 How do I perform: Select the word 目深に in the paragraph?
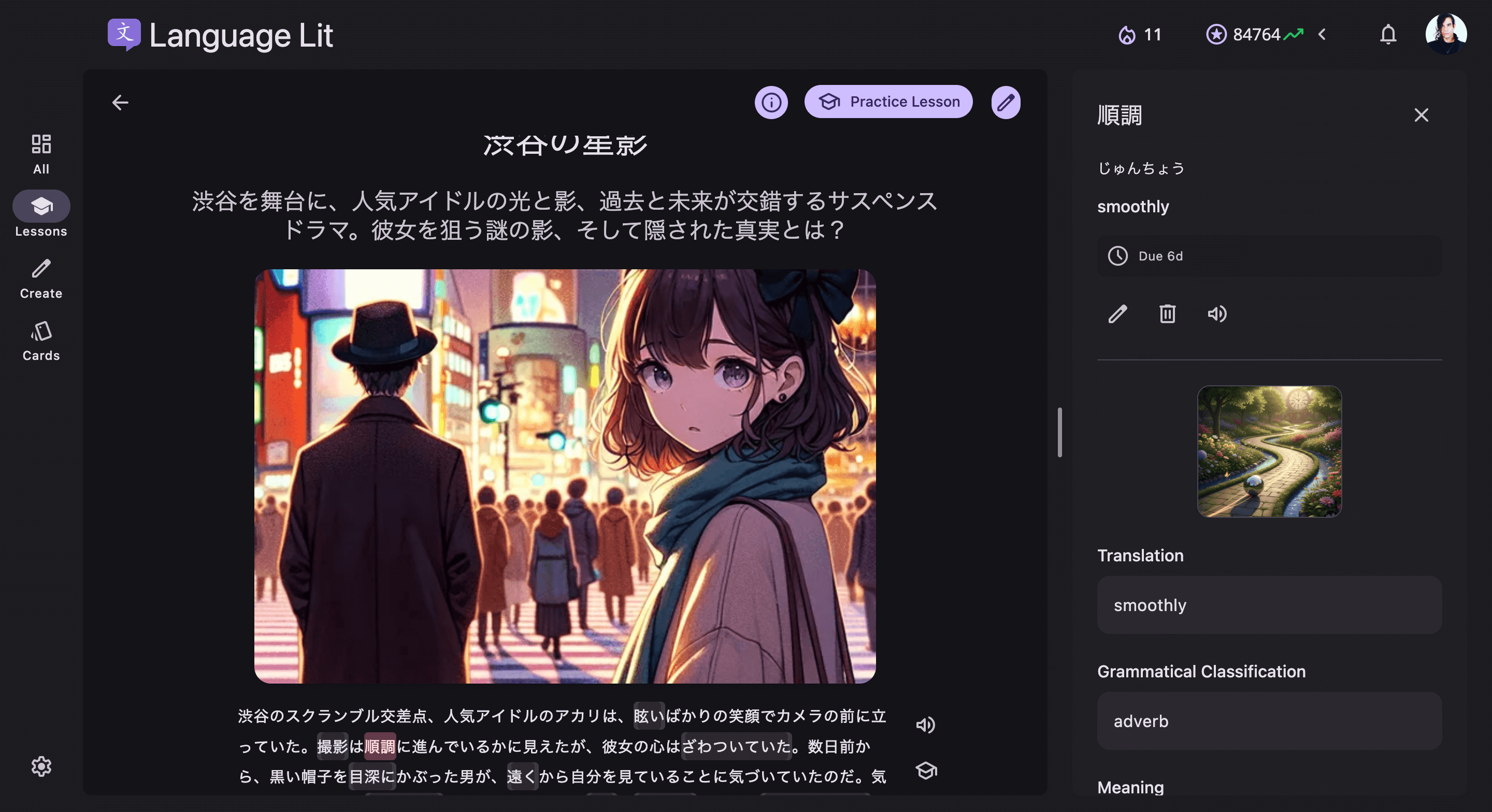pyautogui.click(x=372, y=776)
